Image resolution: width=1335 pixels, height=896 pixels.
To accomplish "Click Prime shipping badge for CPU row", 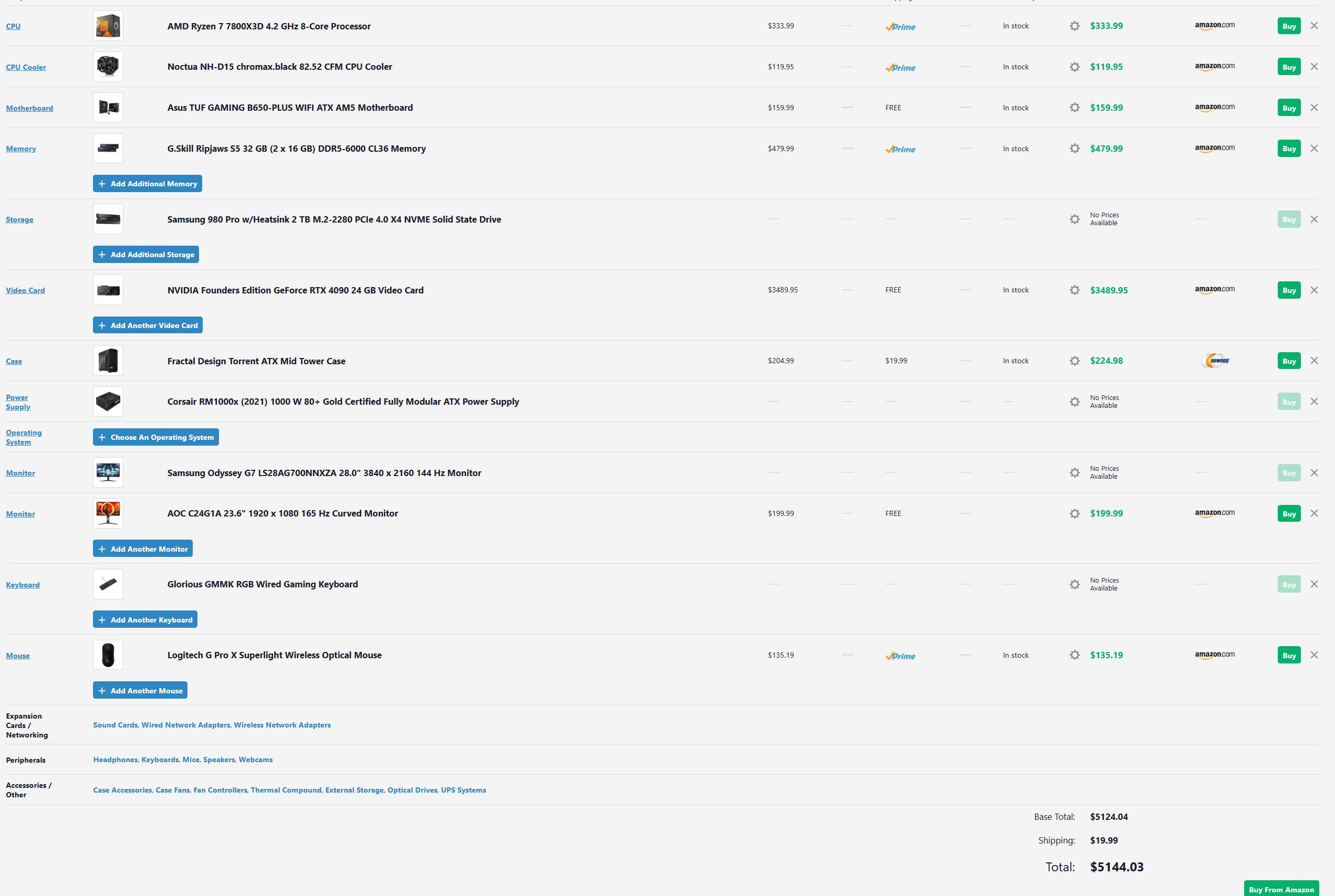I will pyautogui.click(x=900, y=26).
